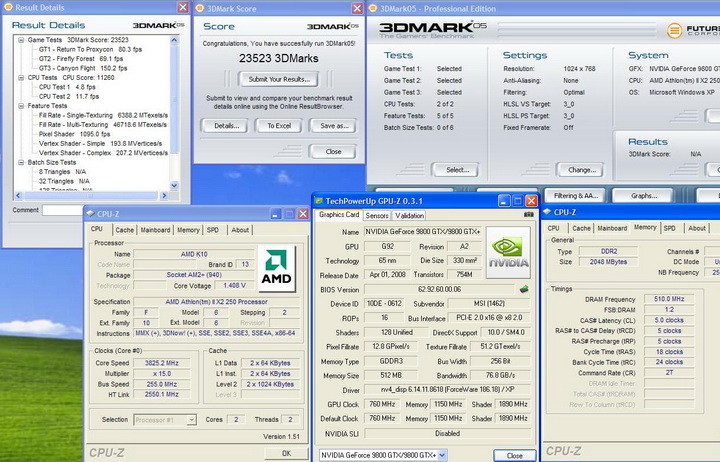
Task: Click up arrow of results tree scrollbar
Action: [x=174, y=40]
